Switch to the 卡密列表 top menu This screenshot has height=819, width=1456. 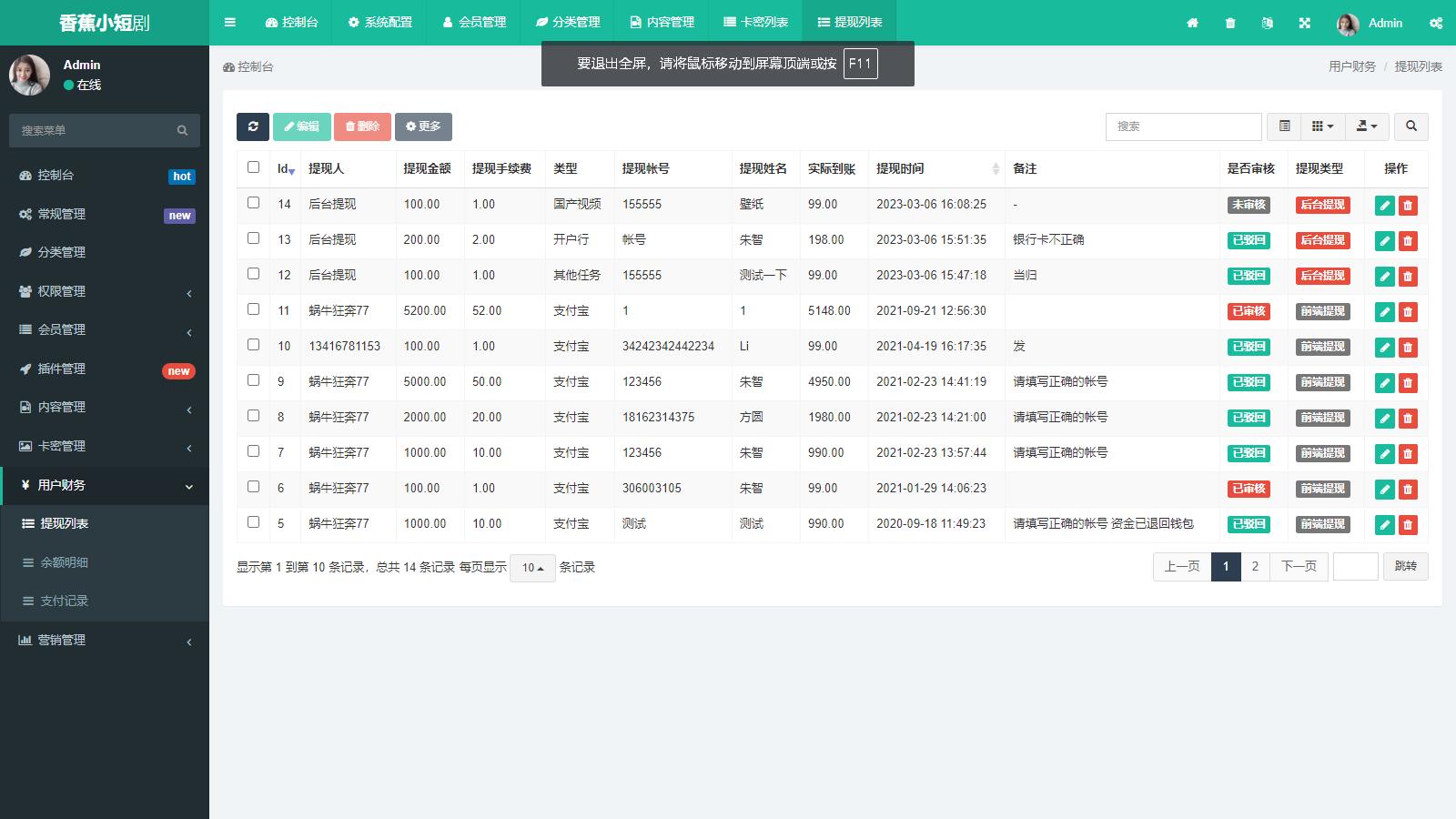[x=753, y=21]
